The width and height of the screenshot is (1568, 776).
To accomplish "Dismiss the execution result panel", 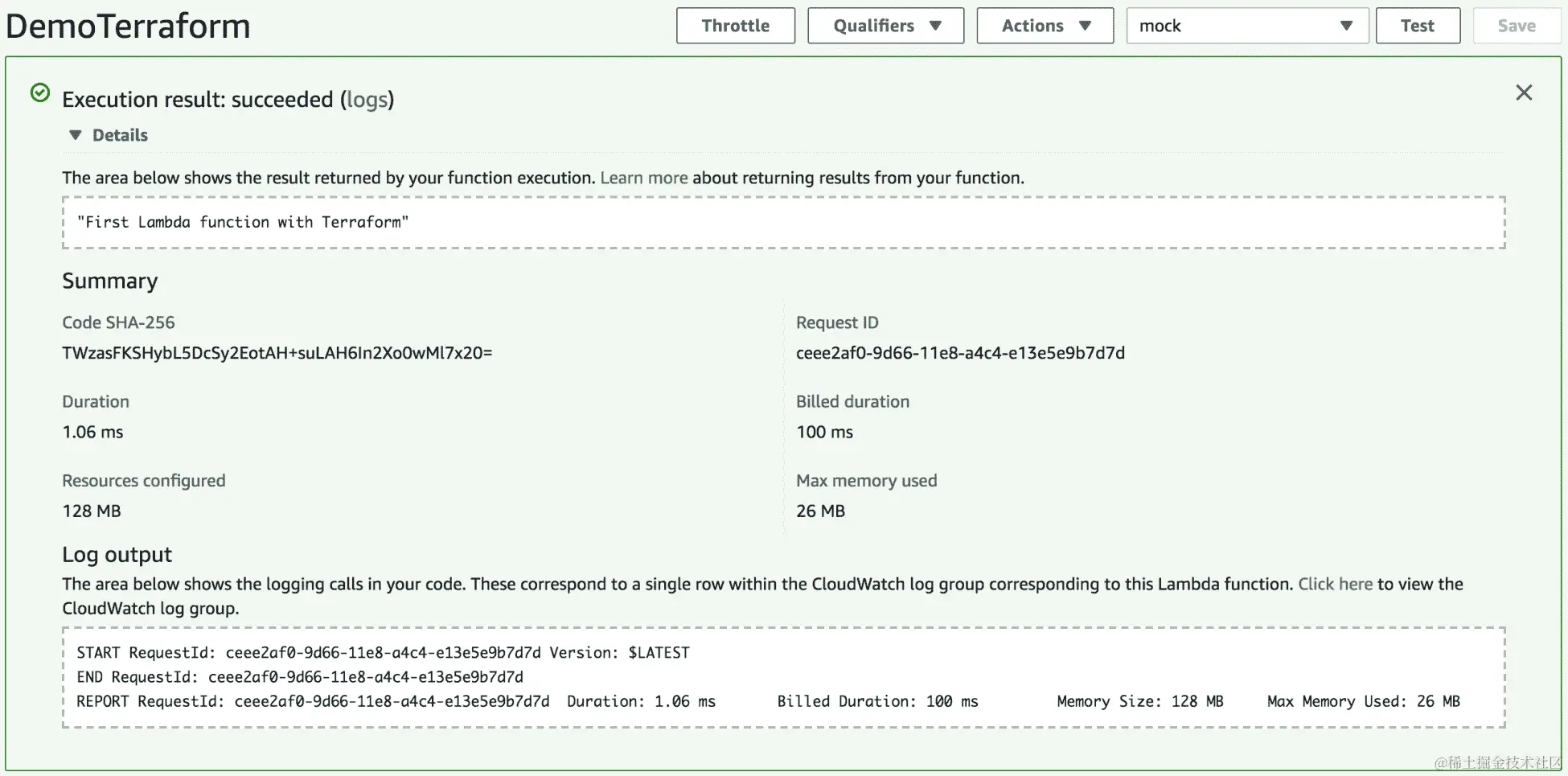I will pos(1524,92).
